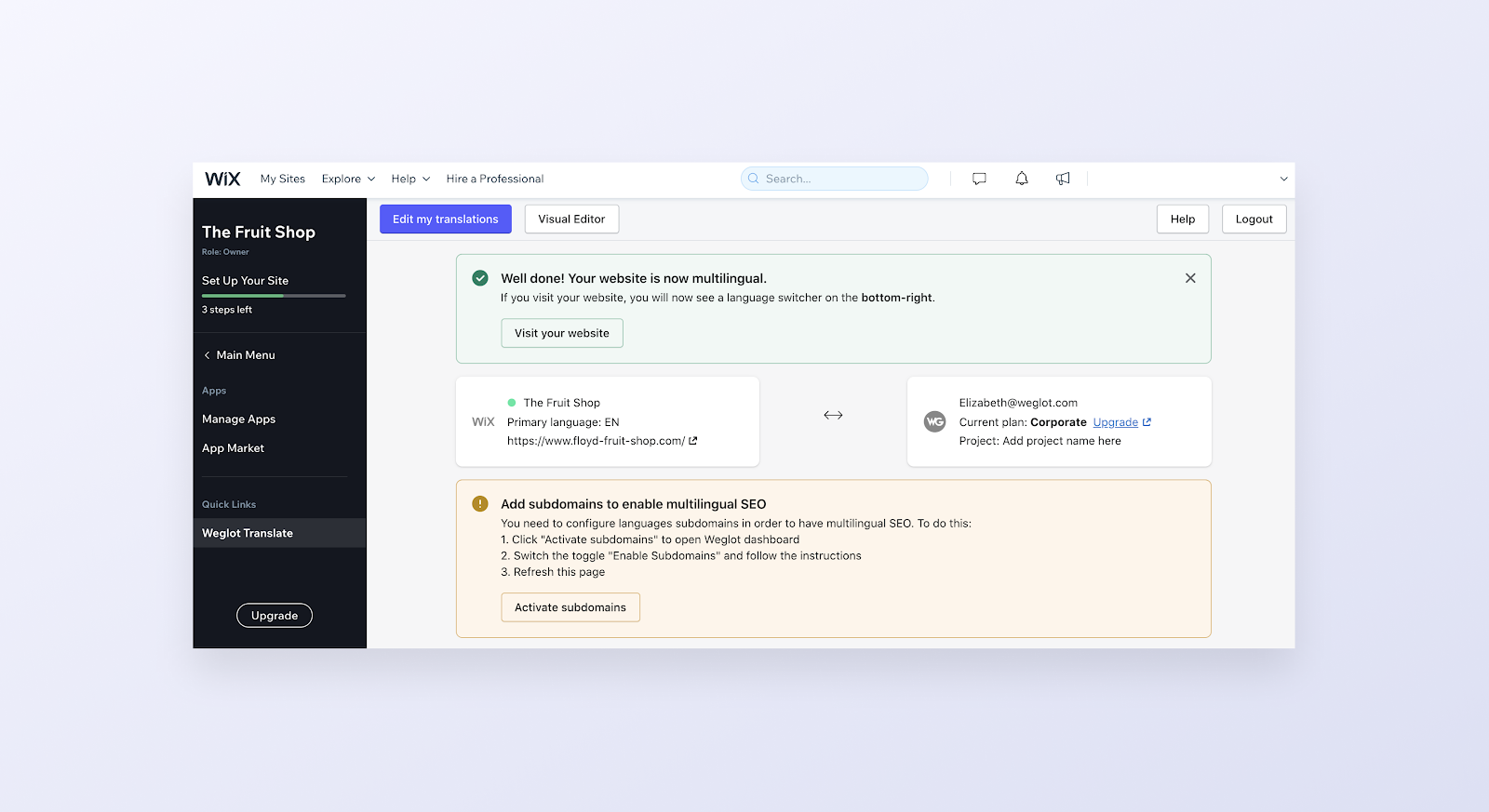Screen dimensions: 1489x812
Task: Open the floyd-fruit-shop.com URL link
Action: pyautogui.click(x=596, y=441)
